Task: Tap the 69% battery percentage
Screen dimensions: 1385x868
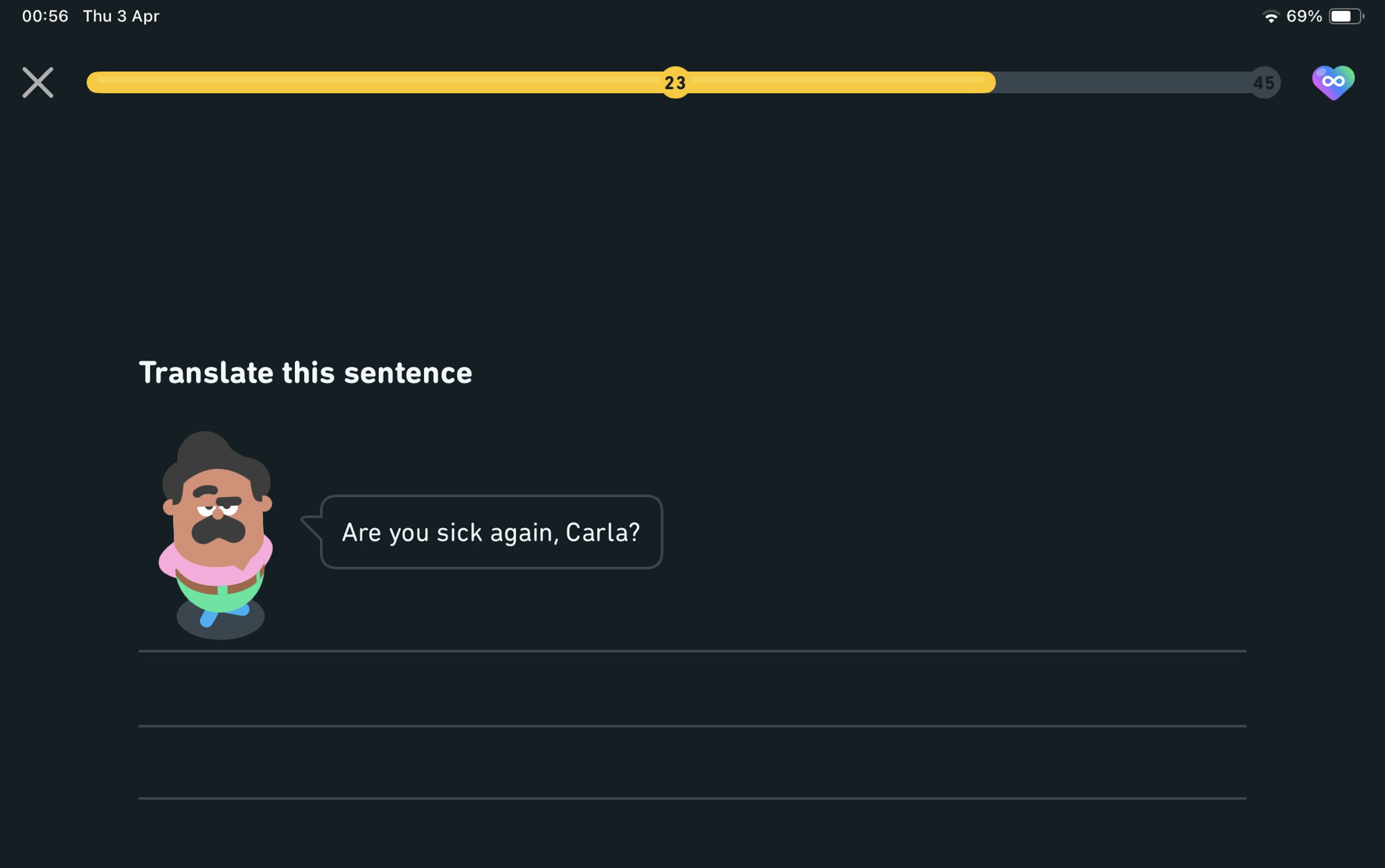Action: coord(1304,17)
